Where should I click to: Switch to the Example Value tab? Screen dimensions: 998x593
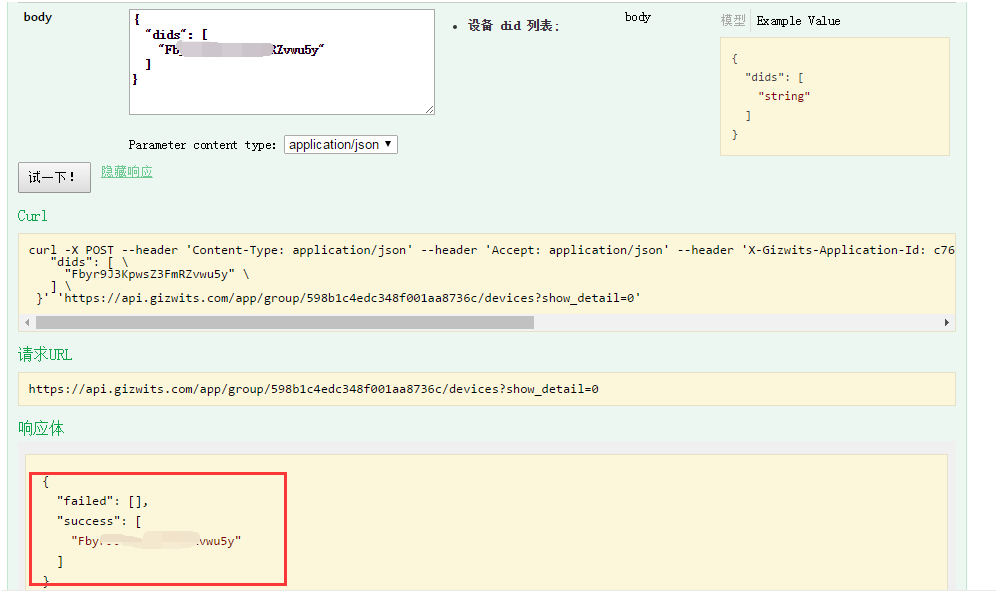click(x=797, y=20)
